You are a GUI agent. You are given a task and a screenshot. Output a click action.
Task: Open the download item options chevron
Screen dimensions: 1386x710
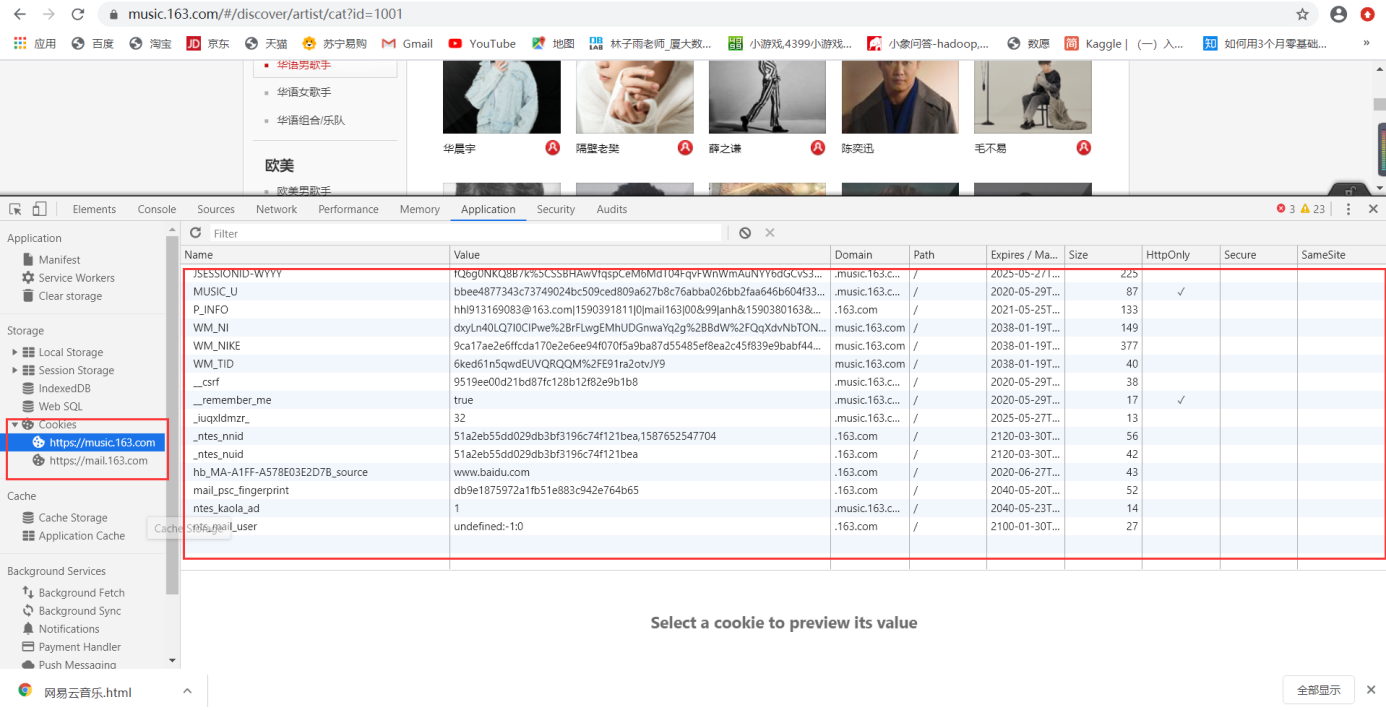point(187,691)
